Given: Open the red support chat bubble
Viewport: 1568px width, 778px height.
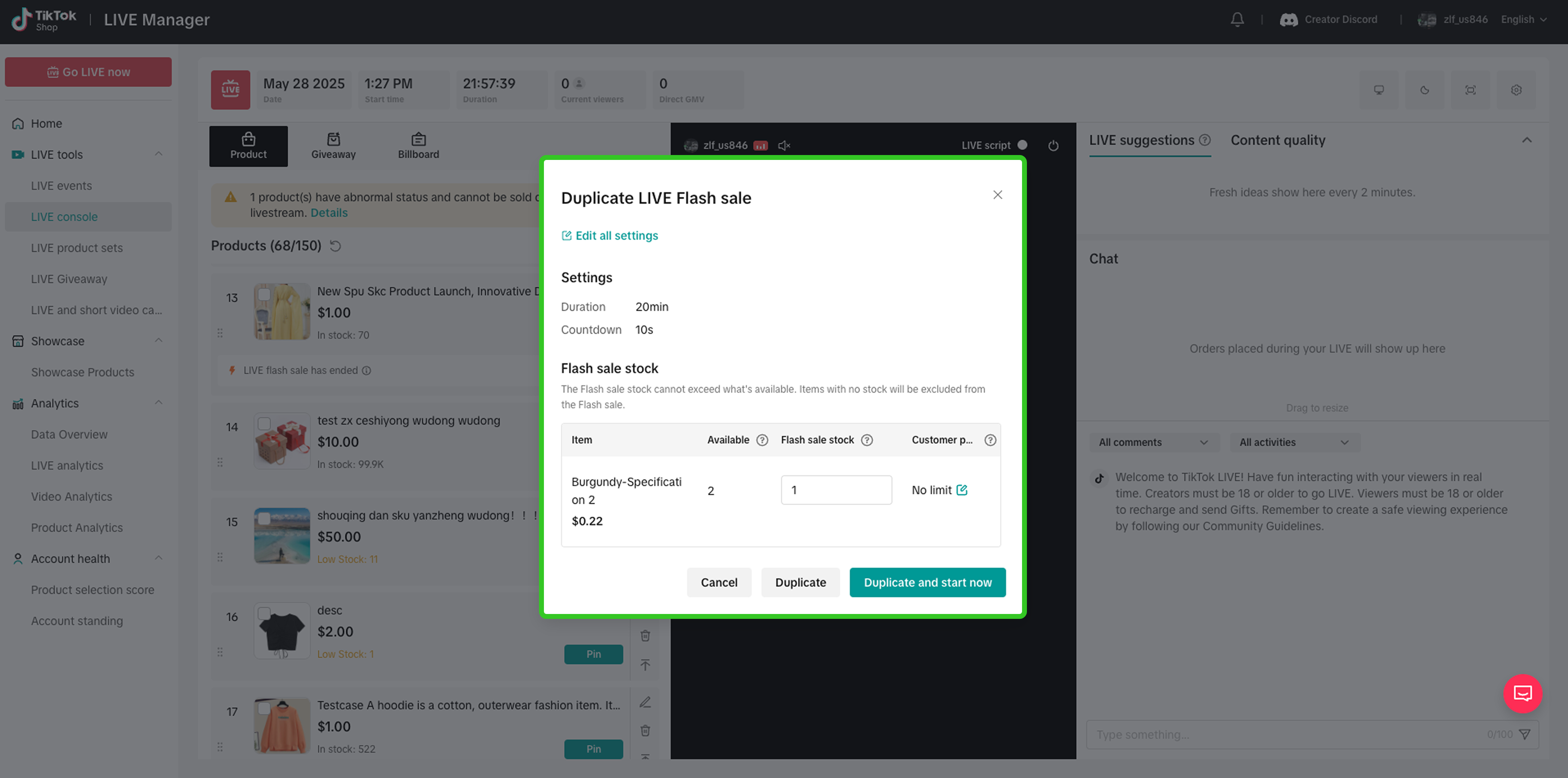Looking at the screenshot, I should 1522,693.
